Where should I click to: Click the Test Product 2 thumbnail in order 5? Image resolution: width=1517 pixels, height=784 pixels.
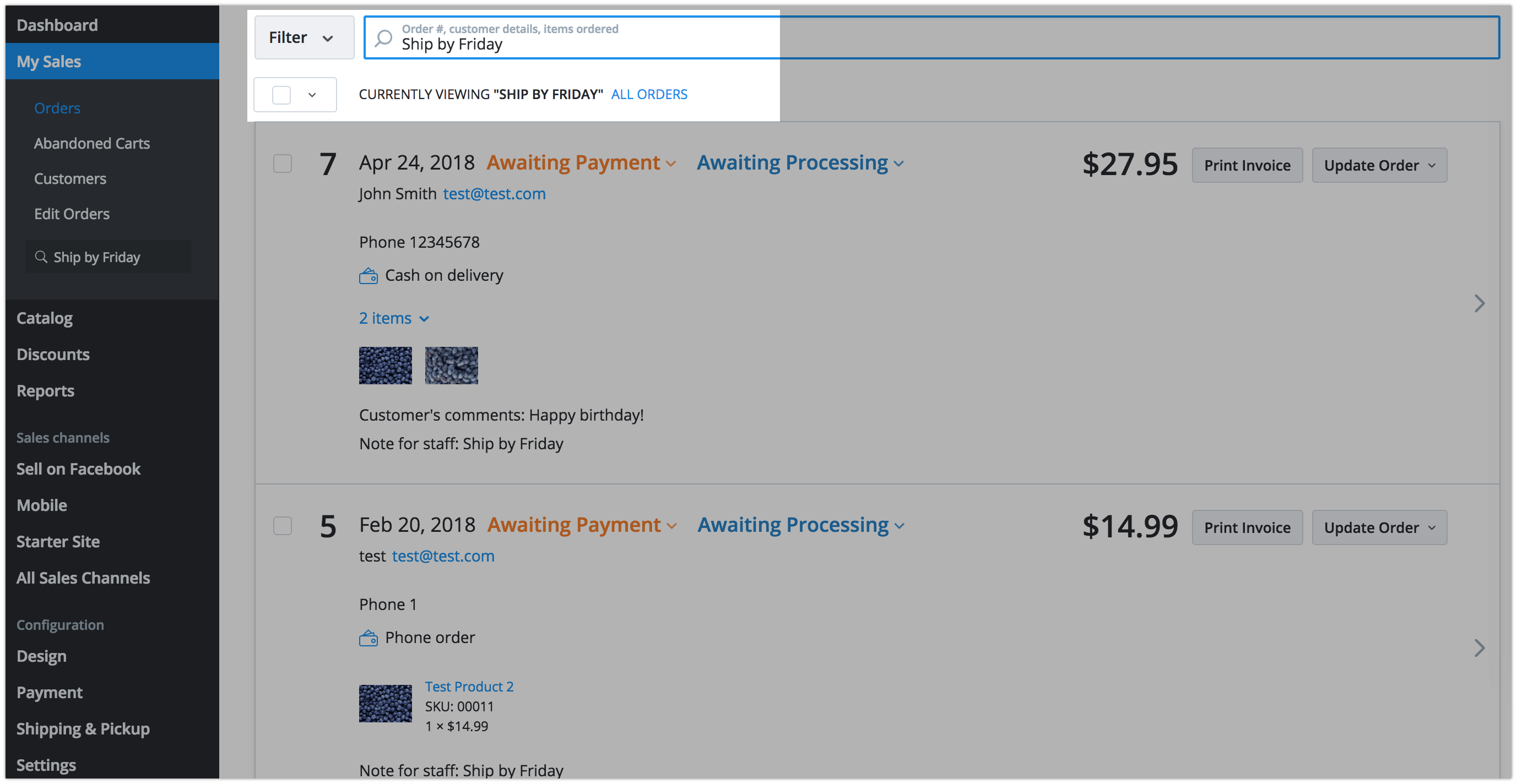click(x=386, y=704)
